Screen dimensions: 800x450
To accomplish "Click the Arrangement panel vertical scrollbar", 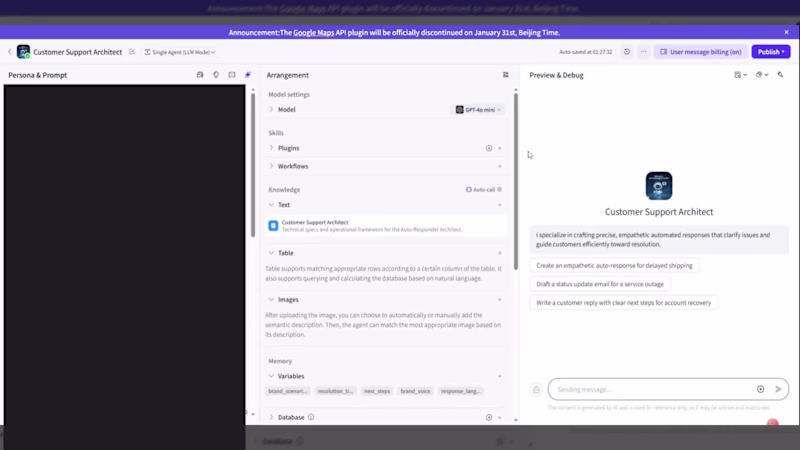I will (x=516, y=181).
